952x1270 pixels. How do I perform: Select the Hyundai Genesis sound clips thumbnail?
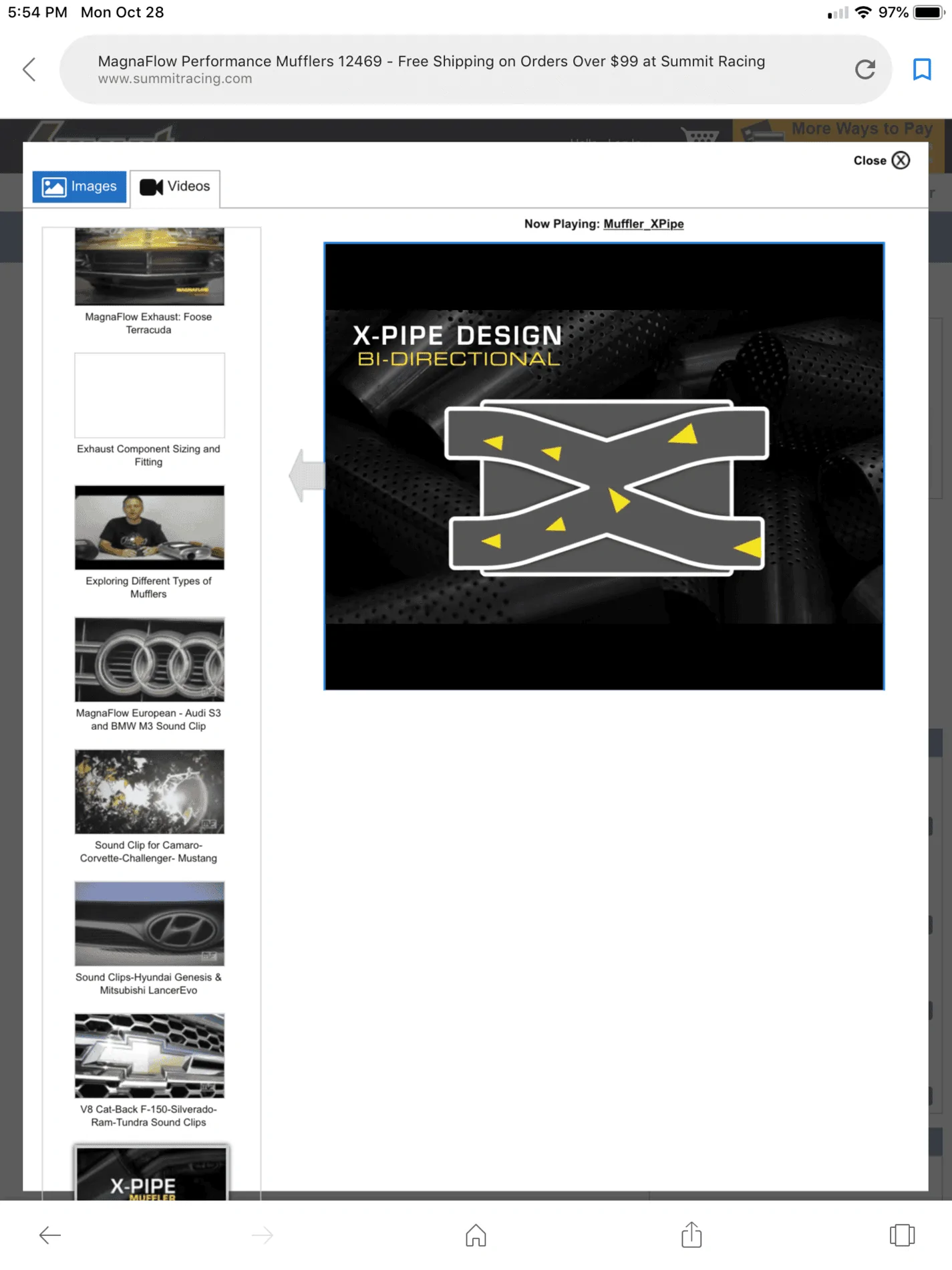[150, 924]
